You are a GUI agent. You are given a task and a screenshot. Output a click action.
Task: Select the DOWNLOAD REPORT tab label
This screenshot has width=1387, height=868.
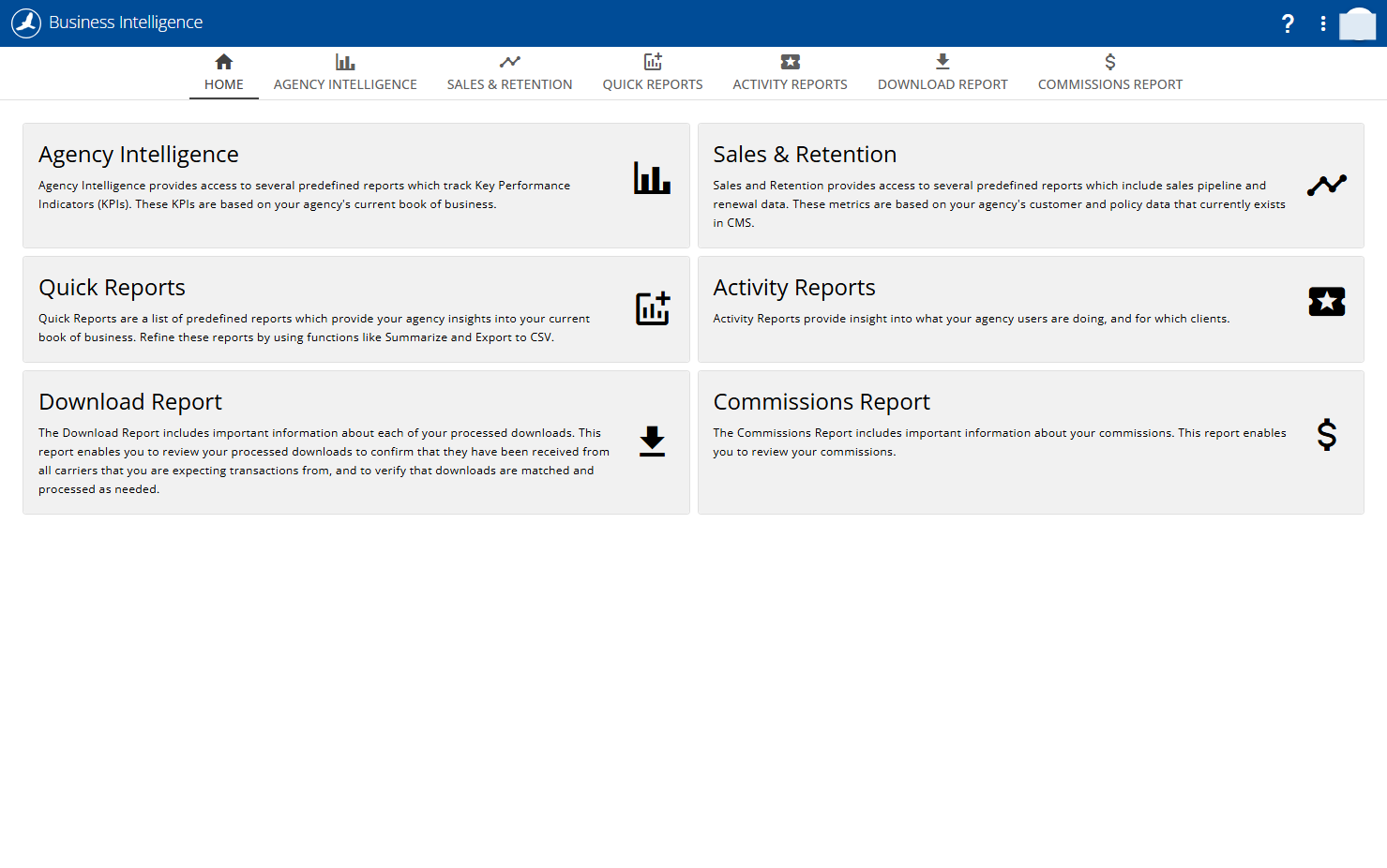[942, 84]
